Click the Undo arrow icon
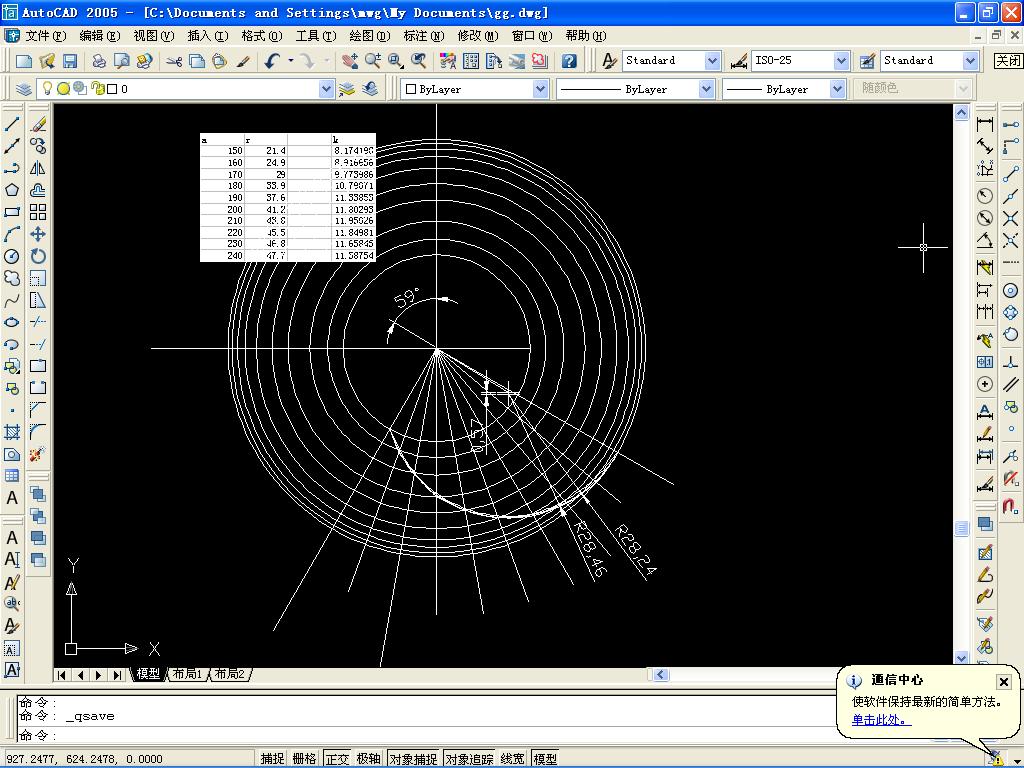Screen dimensions: 1024x768 click(272, 61)
